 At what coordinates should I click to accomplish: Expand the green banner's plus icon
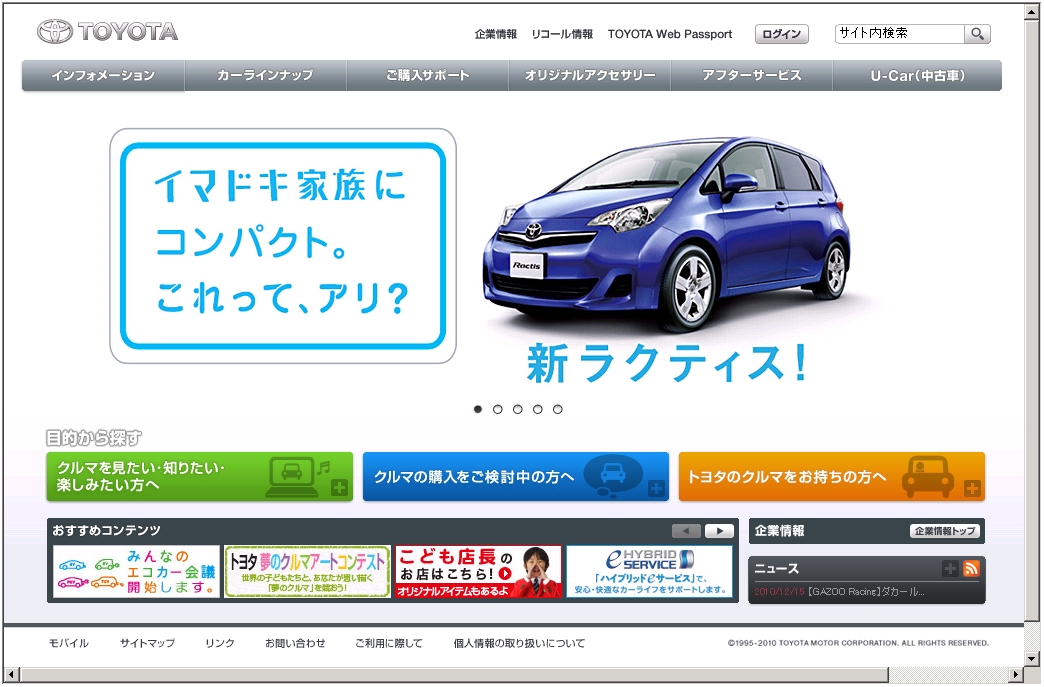339,489
